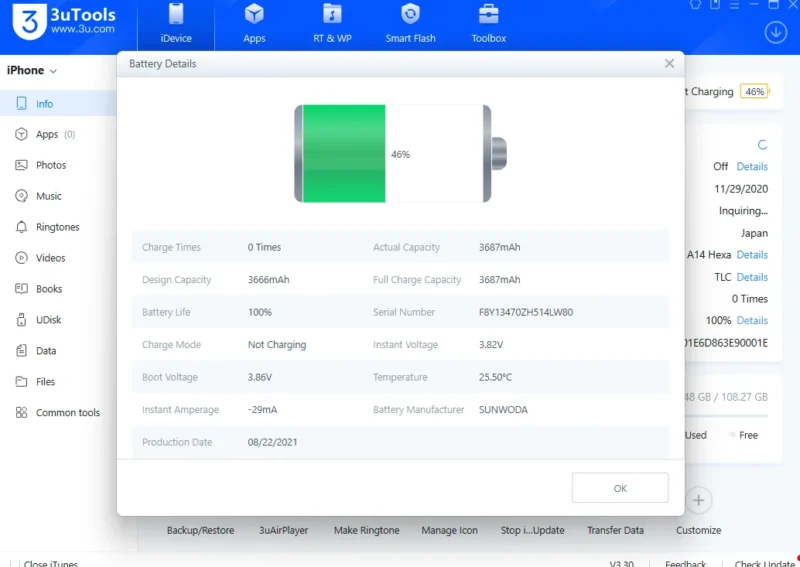Open the iDevice tab
800x567 pixels.
click(176, 24)
